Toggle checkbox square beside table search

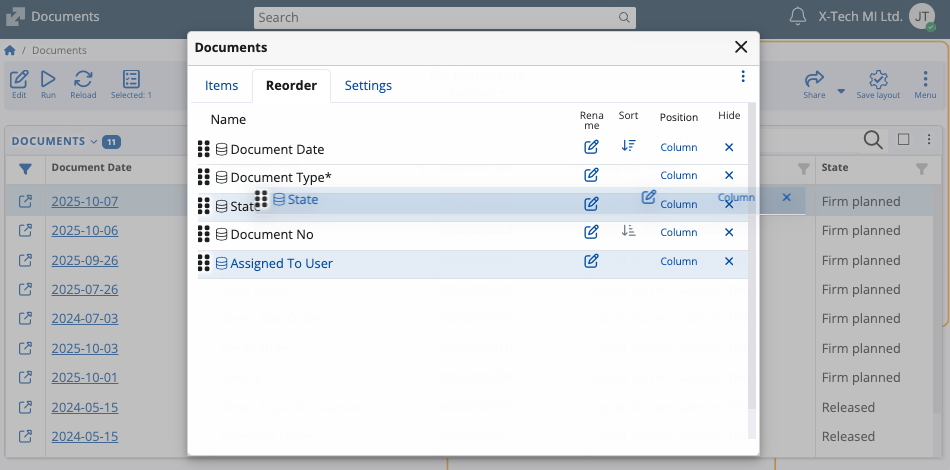point(903,140)
